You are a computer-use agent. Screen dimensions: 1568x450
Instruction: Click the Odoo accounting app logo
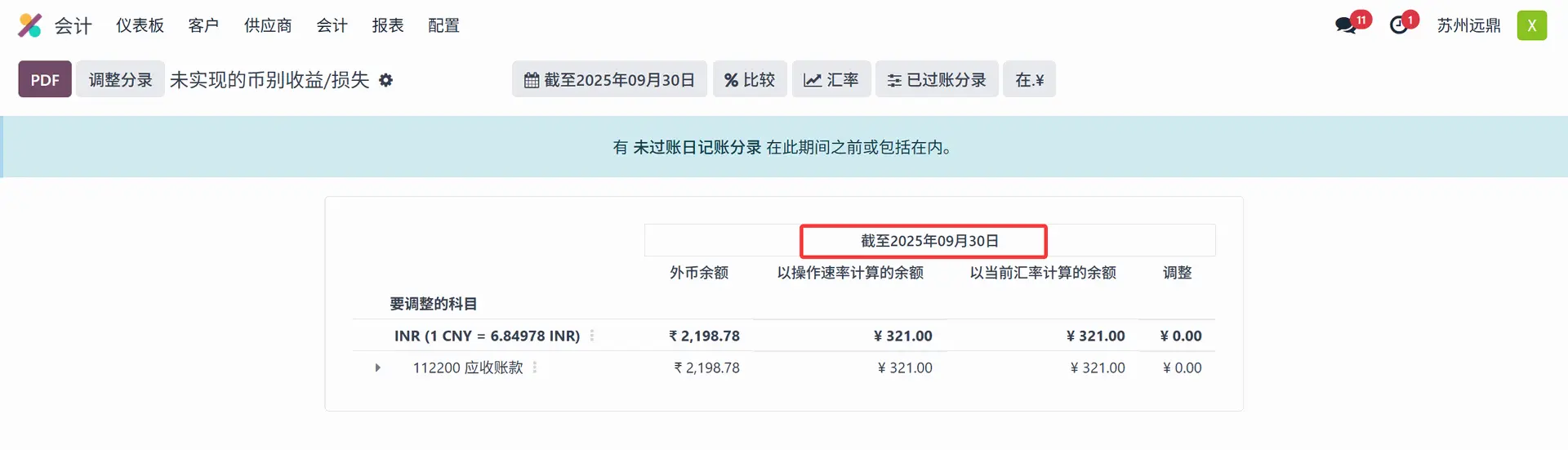(x=29, y=25)
